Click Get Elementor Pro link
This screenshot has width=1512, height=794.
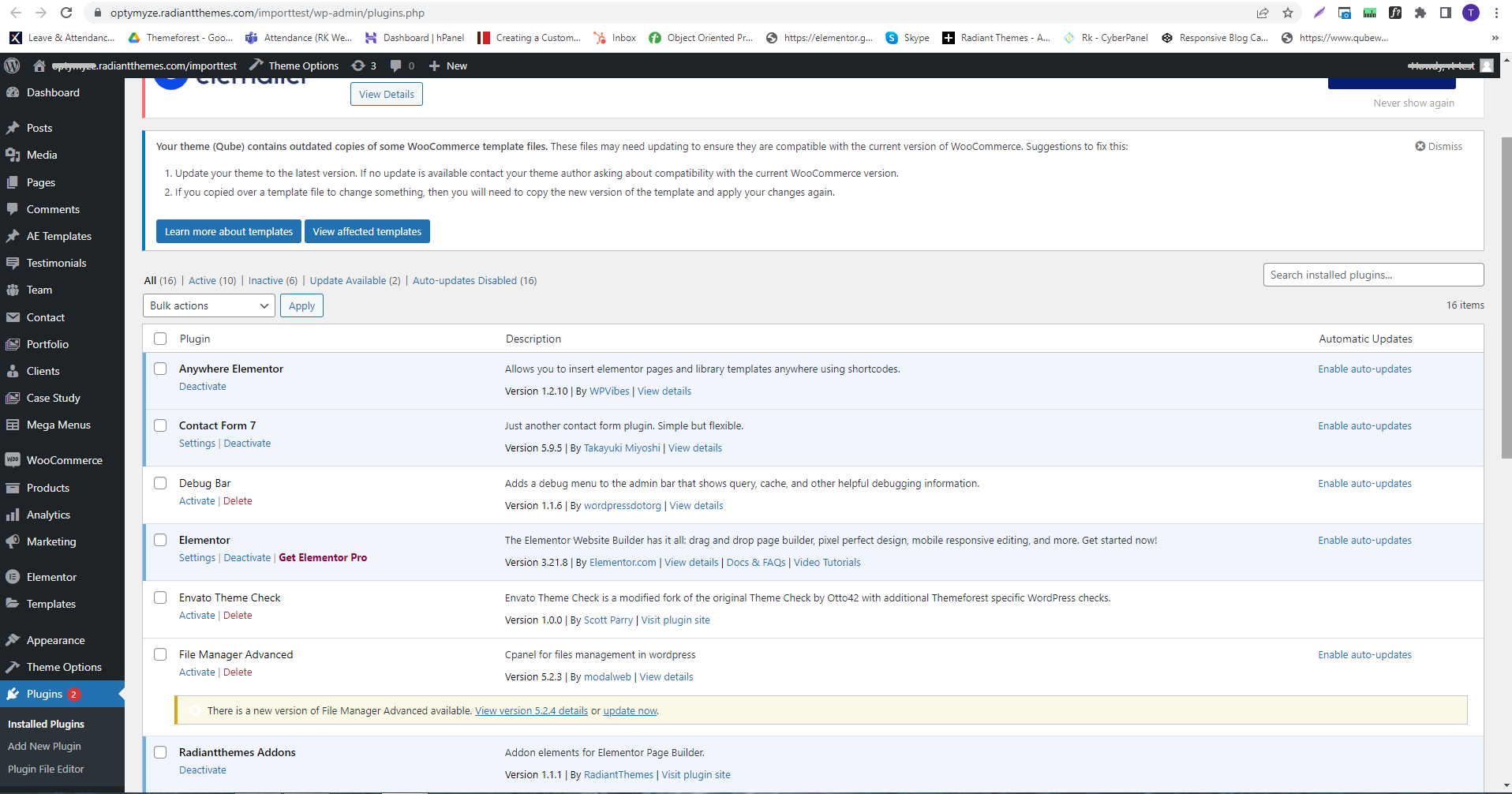tap(323, 557)
